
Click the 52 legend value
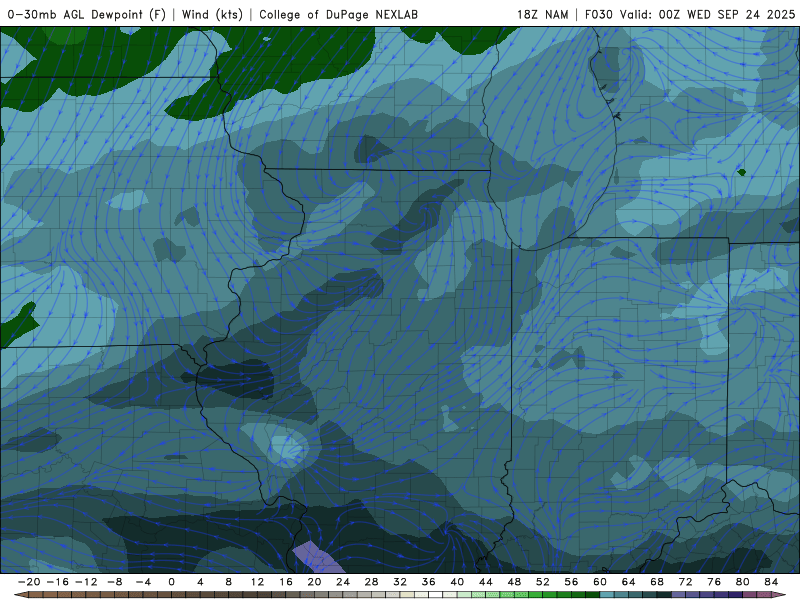[543, 582]
